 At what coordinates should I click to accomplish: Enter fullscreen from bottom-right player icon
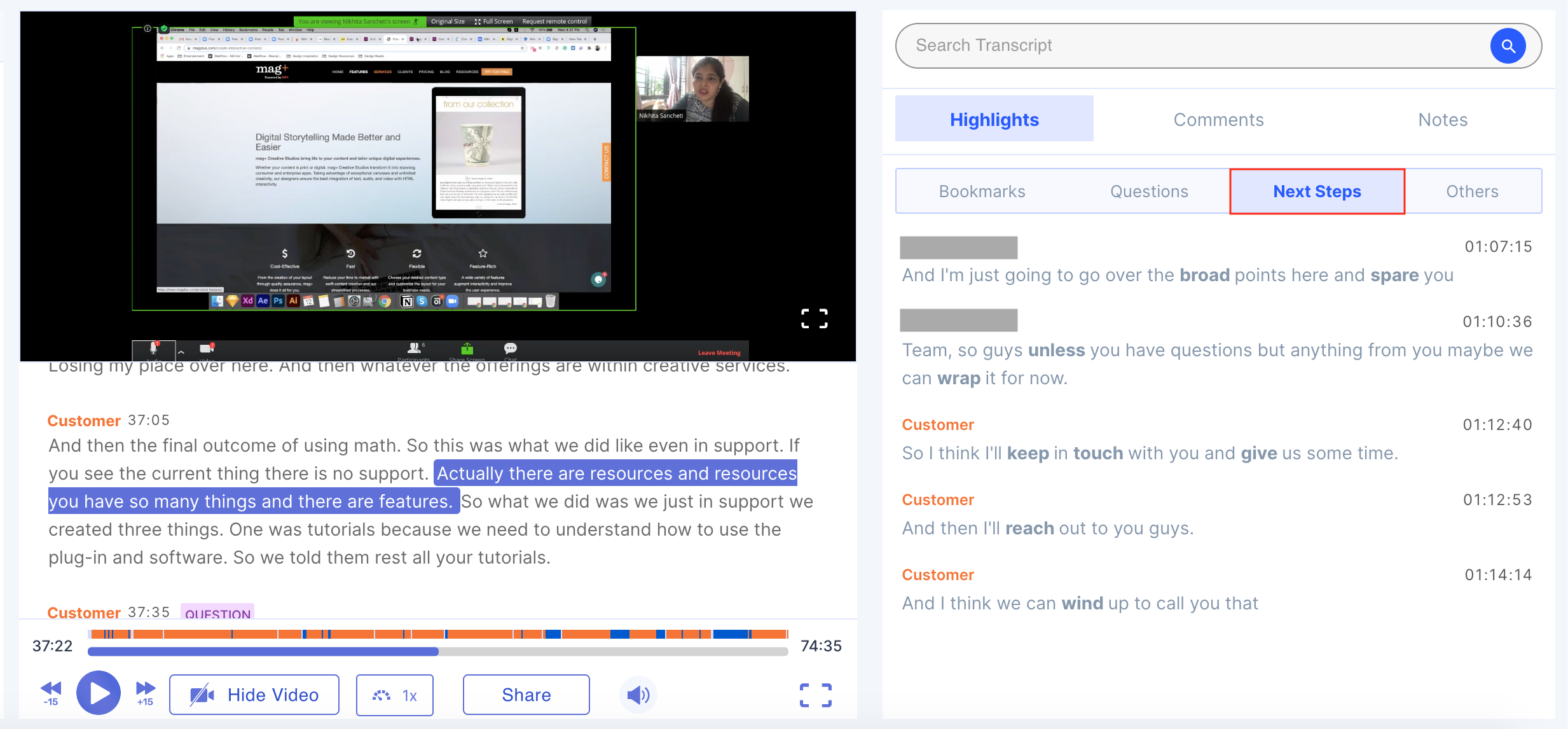(815, 695)
